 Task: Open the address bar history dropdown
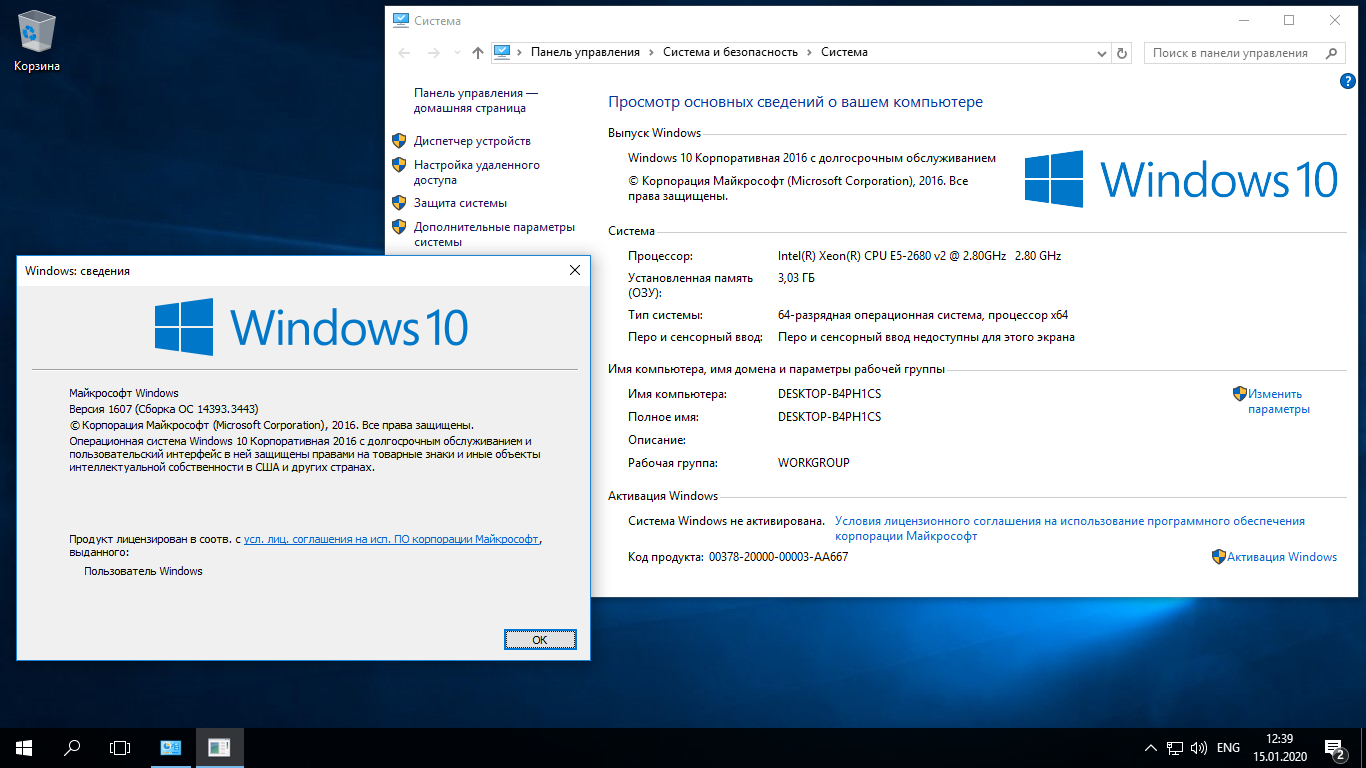point(1102,53)
